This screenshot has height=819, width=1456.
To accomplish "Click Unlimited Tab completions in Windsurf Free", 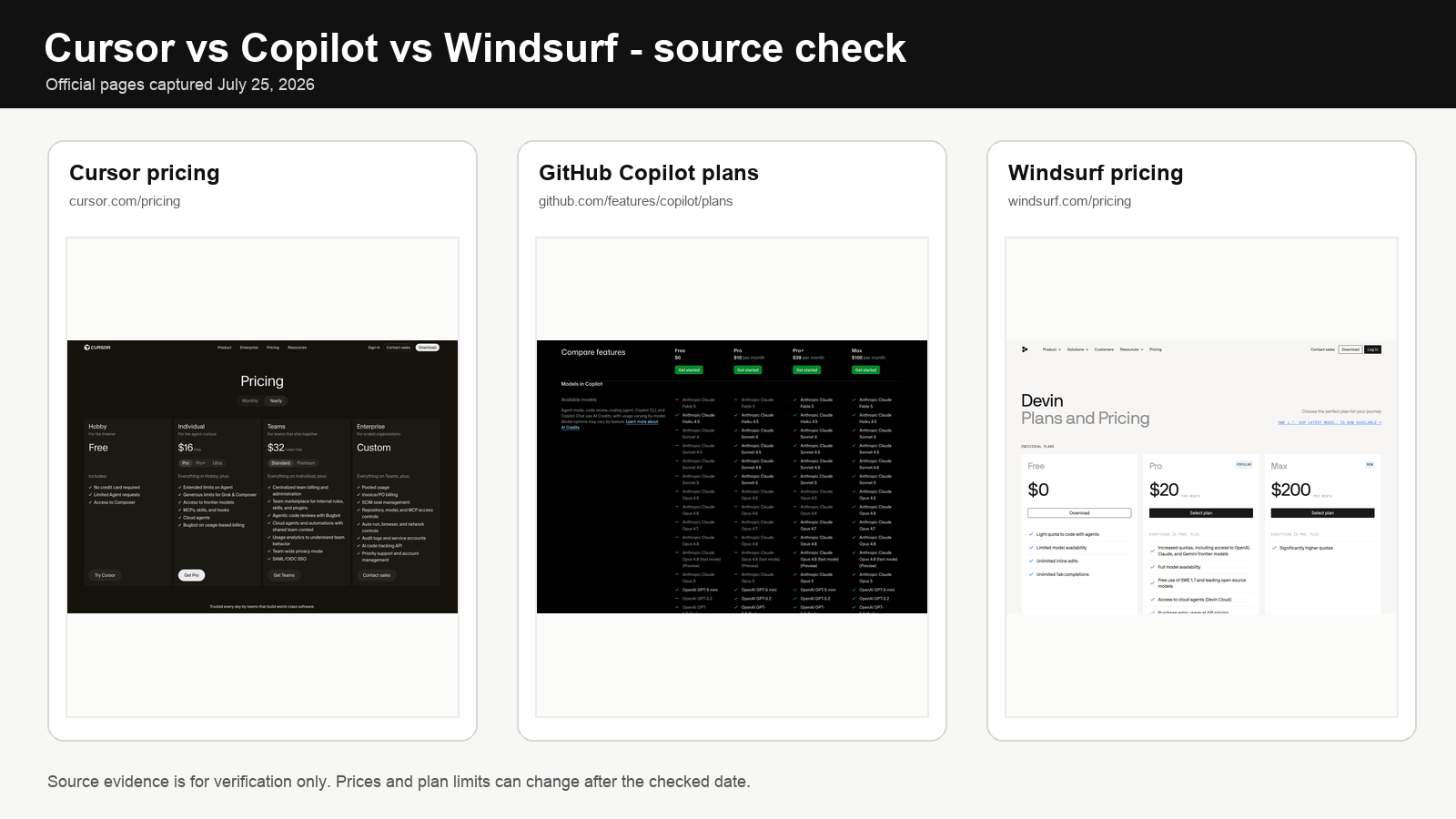I will 1062,574.
